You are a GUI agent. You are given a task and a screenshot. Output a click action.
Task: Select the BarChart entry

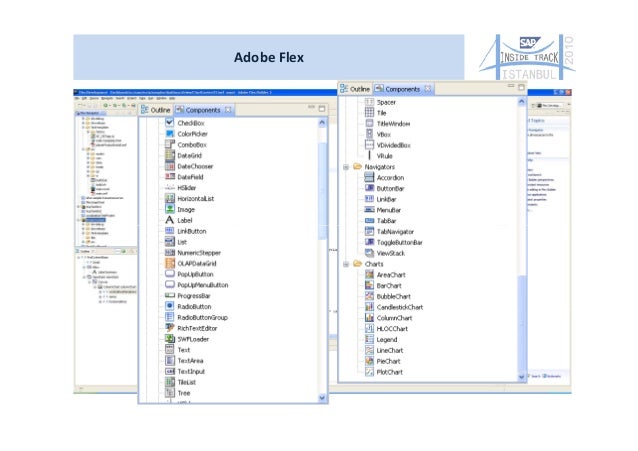[389, 285]
